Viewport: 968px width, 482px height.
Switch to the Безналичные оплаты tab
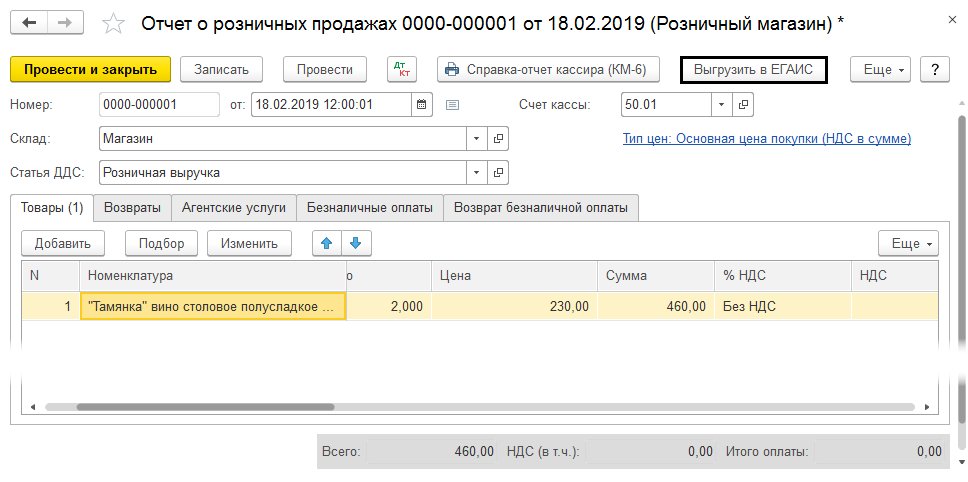point(369,208)
